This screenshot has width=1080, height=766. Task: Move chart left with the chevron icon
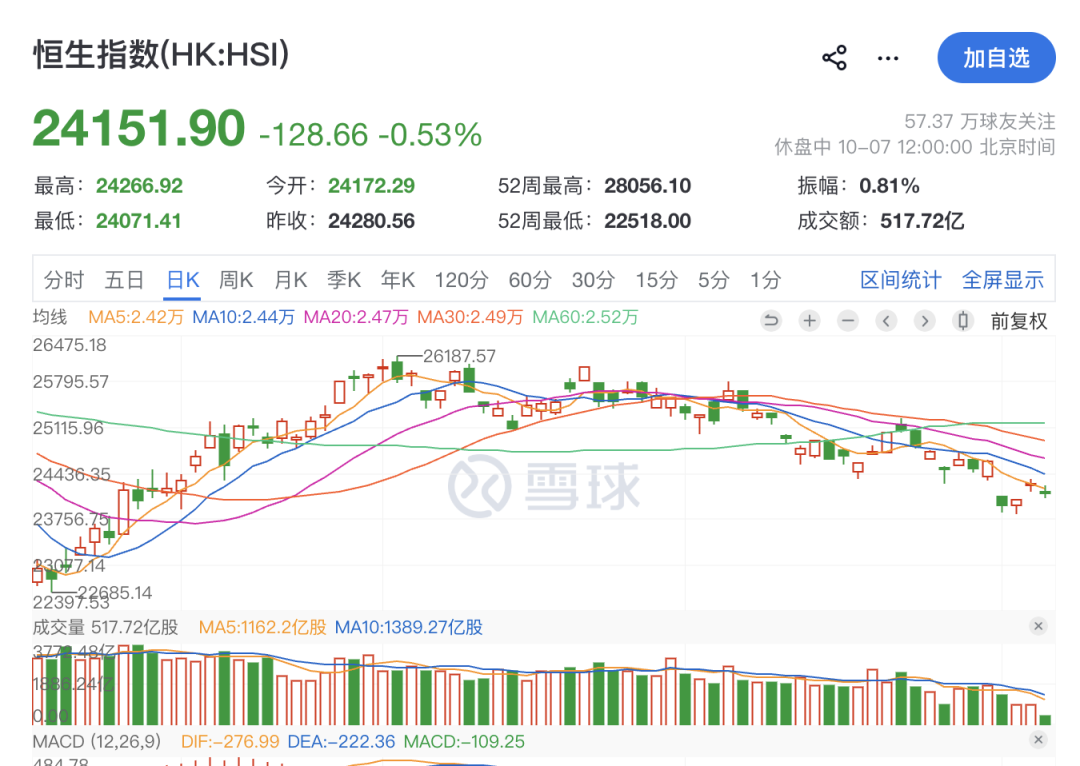(x=886, y=320)
